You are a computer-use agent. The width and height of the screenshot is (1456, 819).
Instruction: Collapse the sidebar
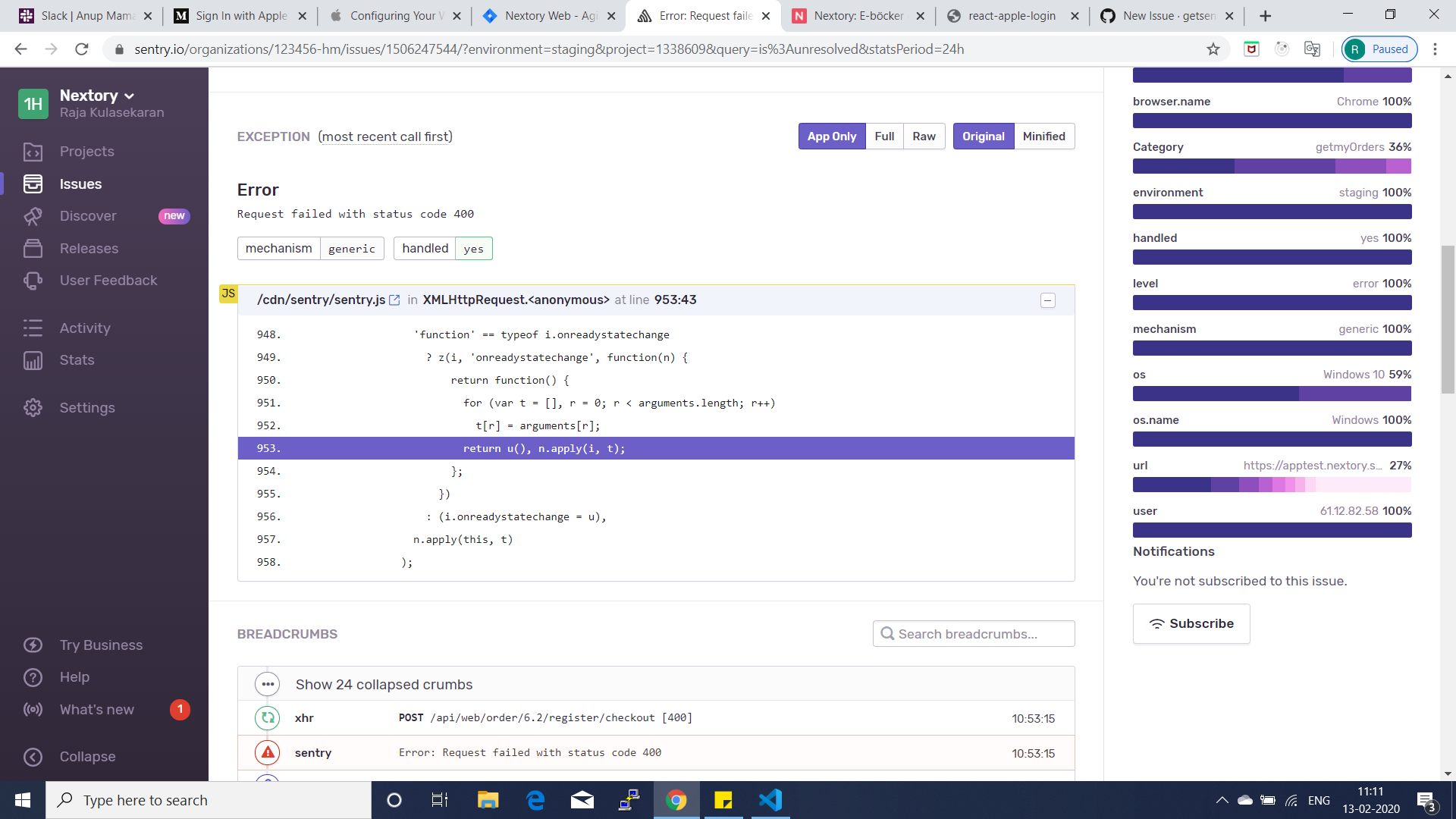pyautogui.click(x=87, y=756)
